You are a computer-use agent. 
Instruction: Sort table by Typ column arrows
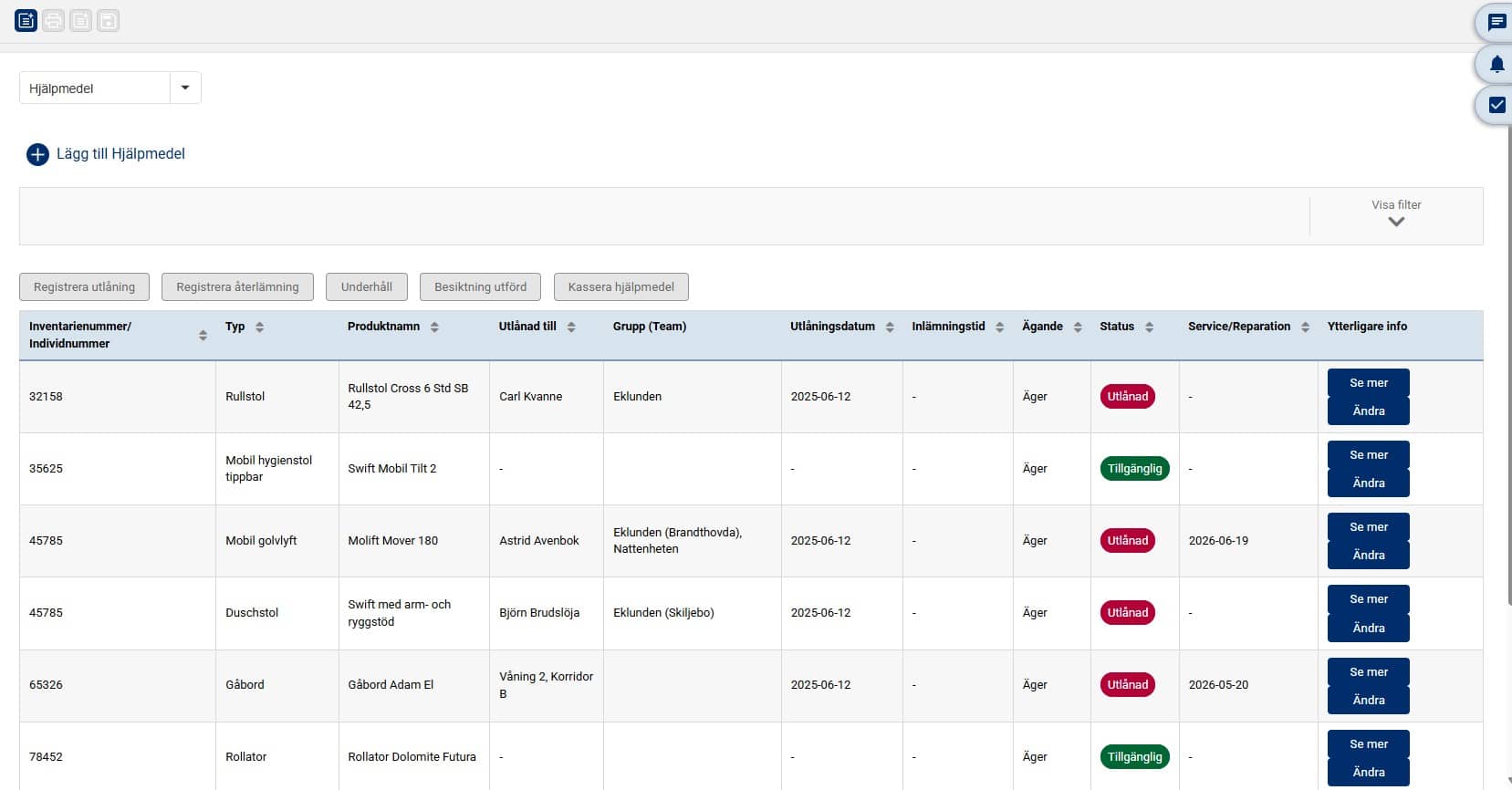259,327
